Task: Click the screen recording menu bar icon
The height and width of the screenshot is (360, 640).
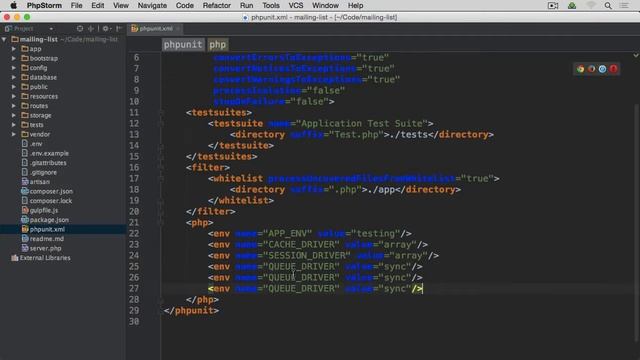Action: tap(553, 6)
